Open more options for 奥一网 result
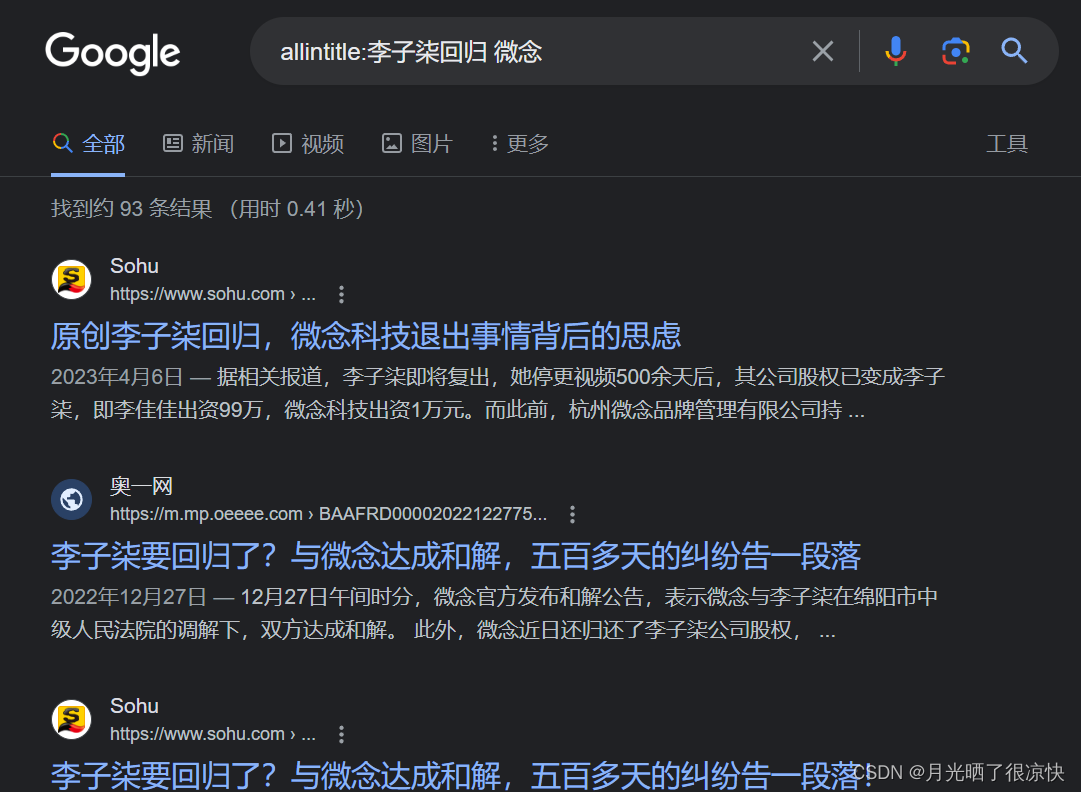 pos(572,514)
